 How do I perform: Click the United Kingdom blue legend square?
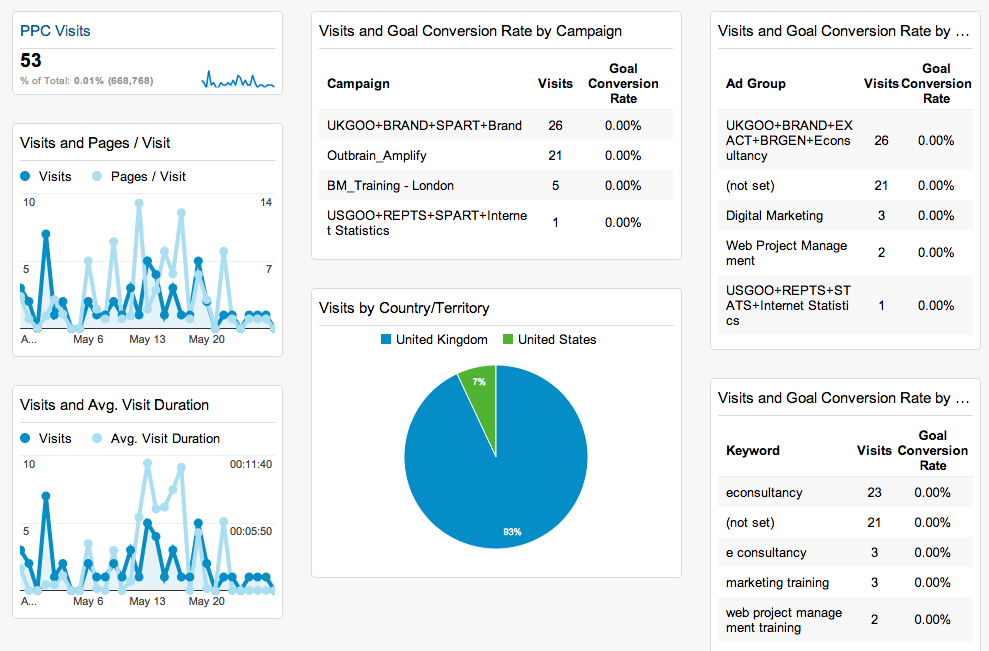pos(386,340)
